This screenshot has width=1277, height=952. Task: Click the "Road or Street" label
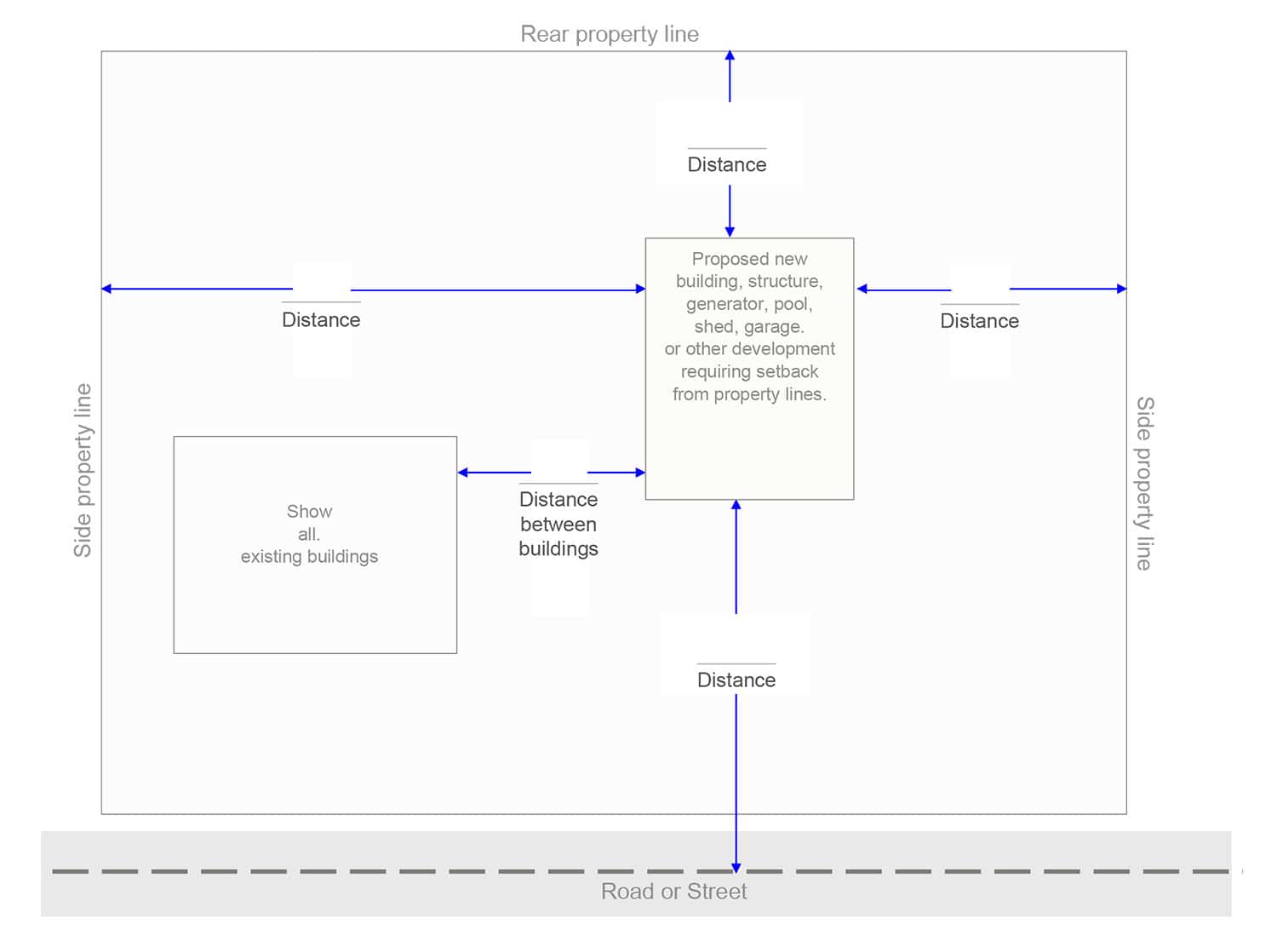[673, 892]
